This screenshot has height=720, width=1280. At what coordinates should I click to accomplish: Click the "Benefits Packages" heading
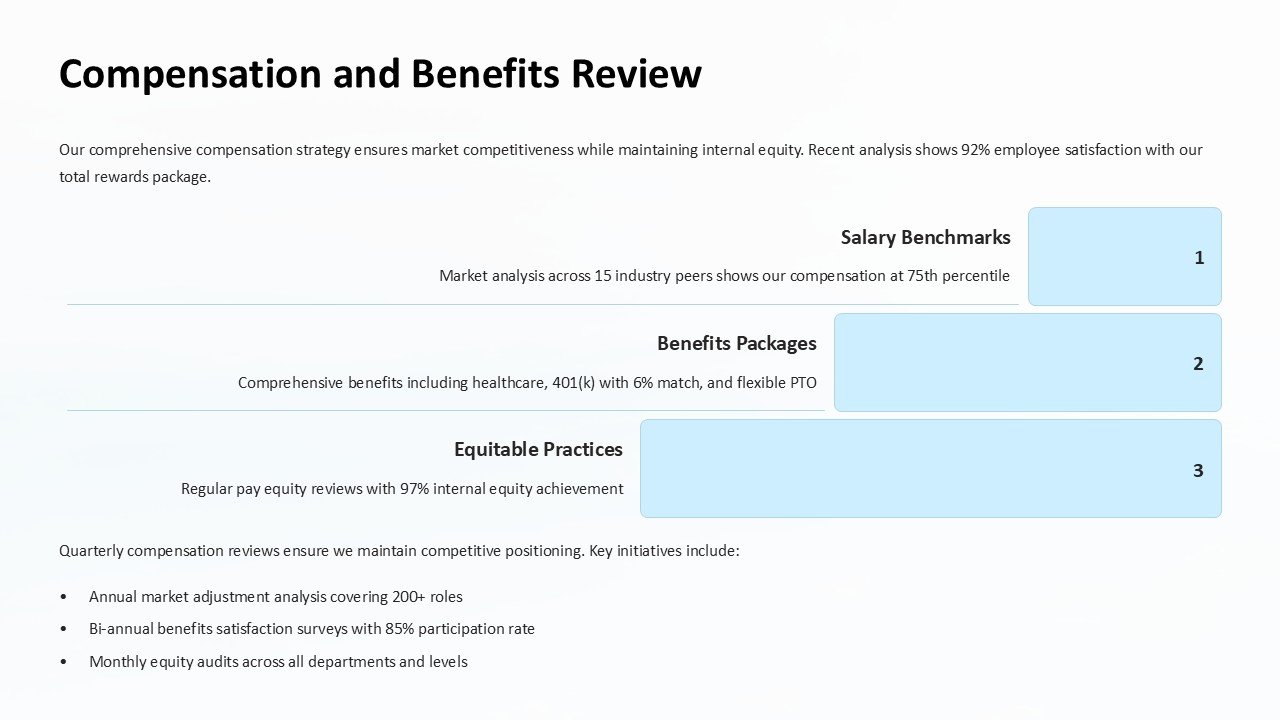coord(736,344)
